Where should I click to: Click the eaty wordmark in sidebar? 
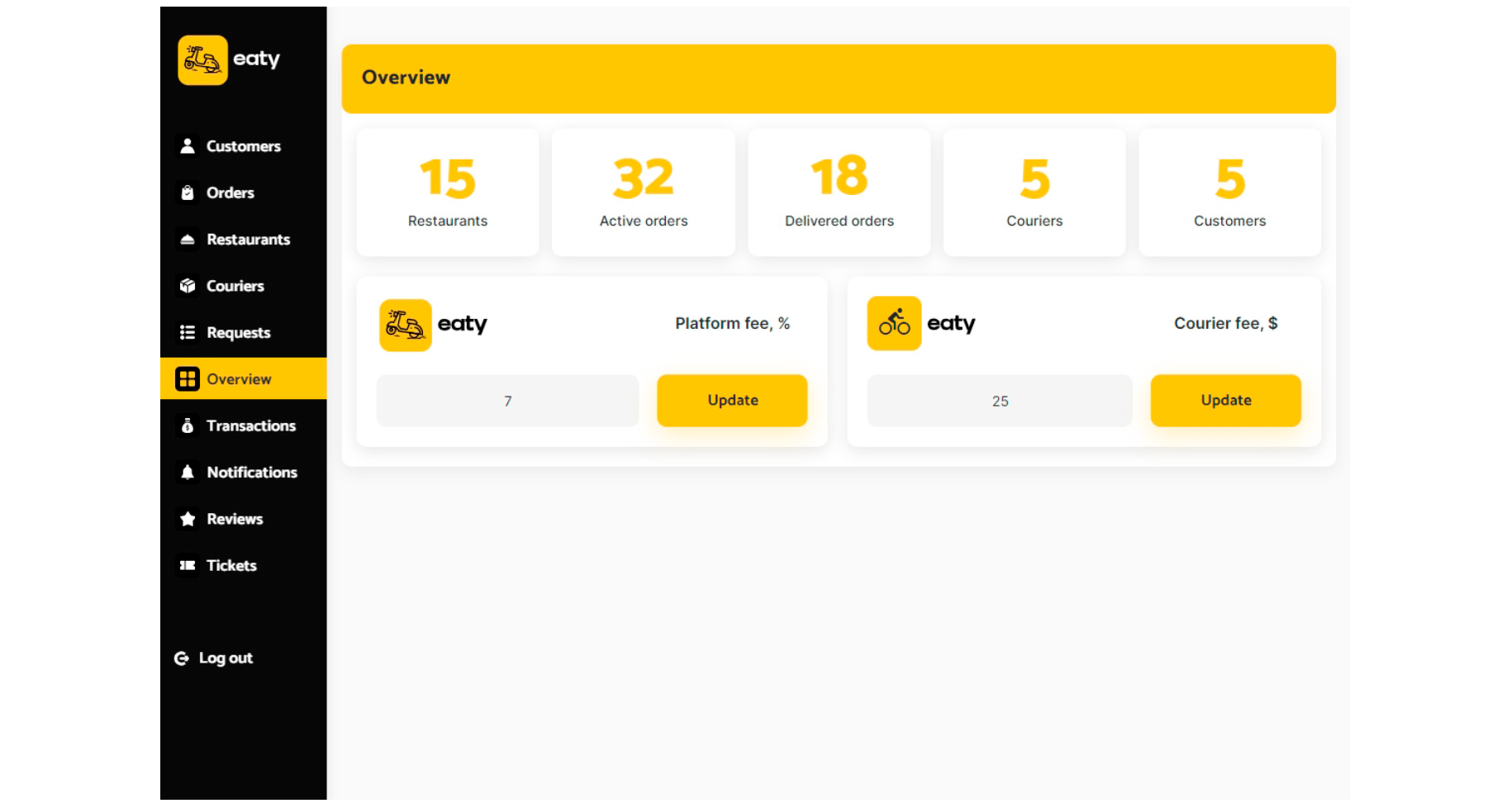point(256,59)
